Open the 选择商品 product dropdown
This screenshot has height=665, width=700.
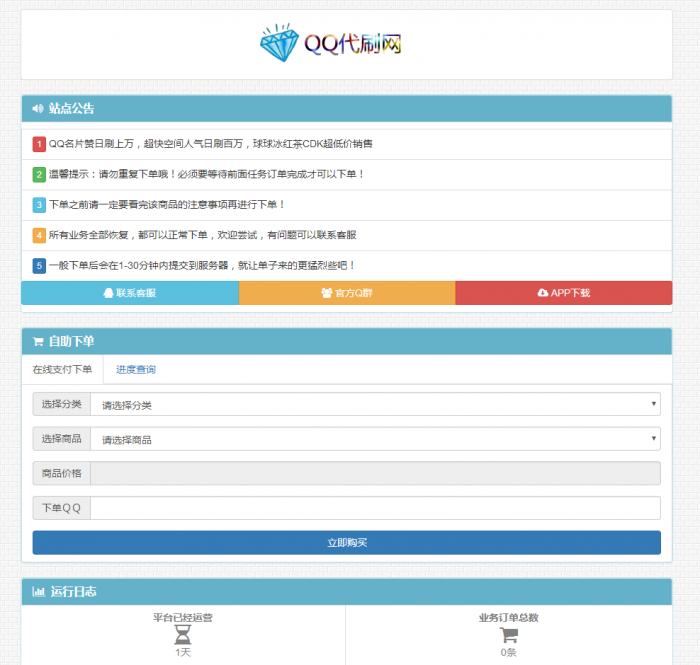coord(375,439)
